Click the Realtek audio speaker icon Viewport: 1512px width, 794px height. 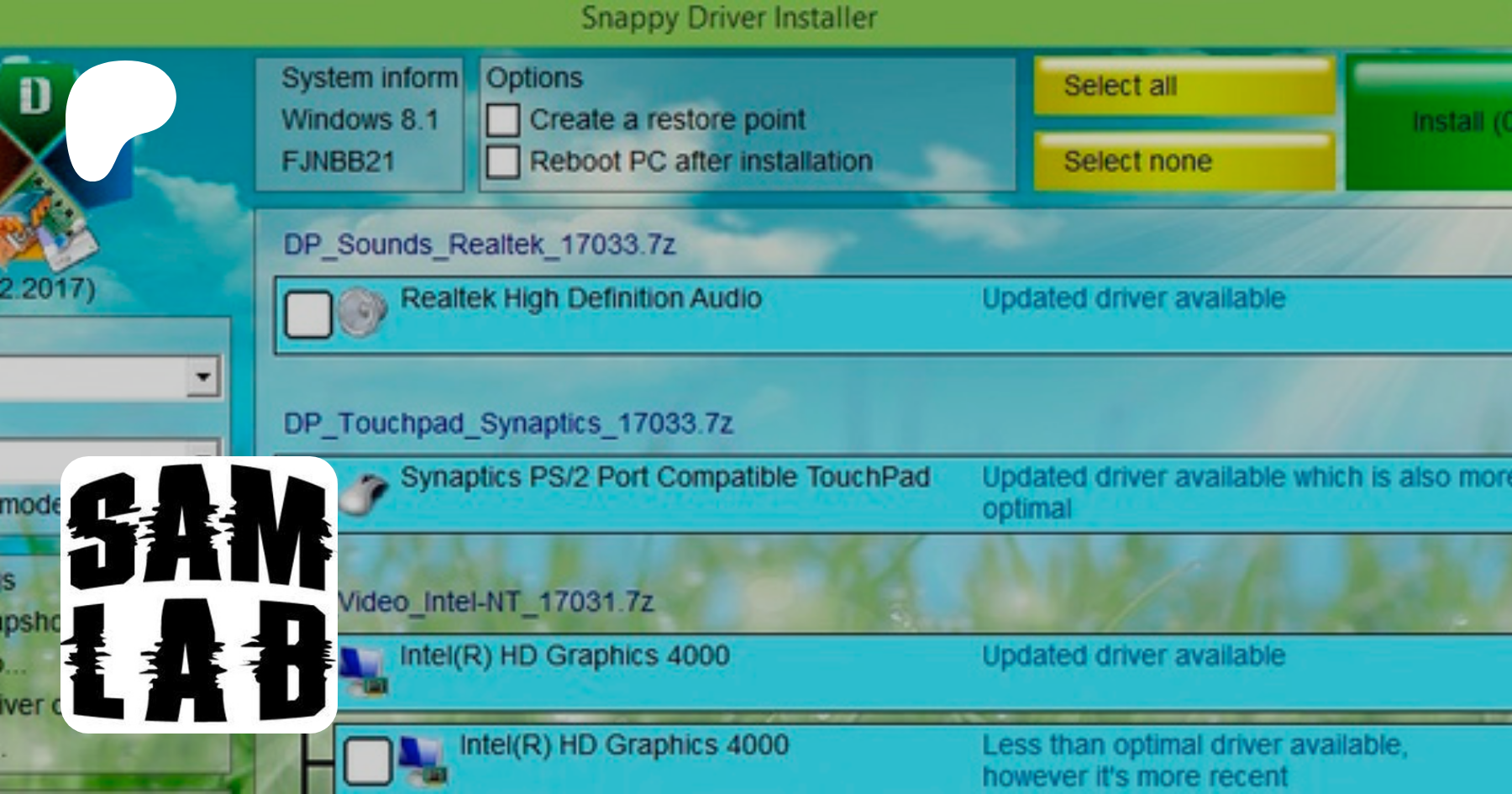pyautogui.click(x=362, y=313)
